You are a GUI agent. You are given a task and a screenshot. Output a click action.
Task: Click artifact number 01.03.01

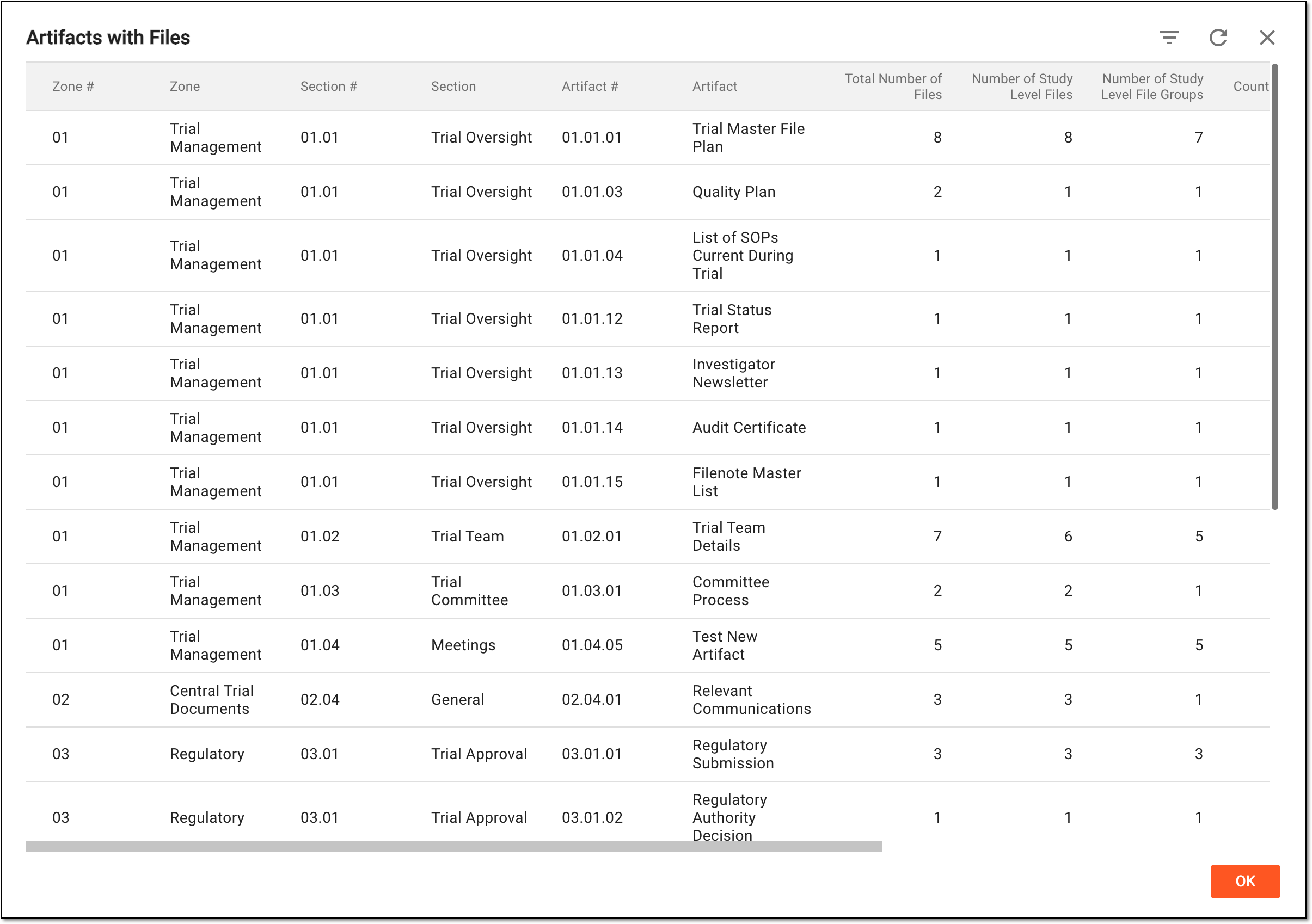point(591,590)
